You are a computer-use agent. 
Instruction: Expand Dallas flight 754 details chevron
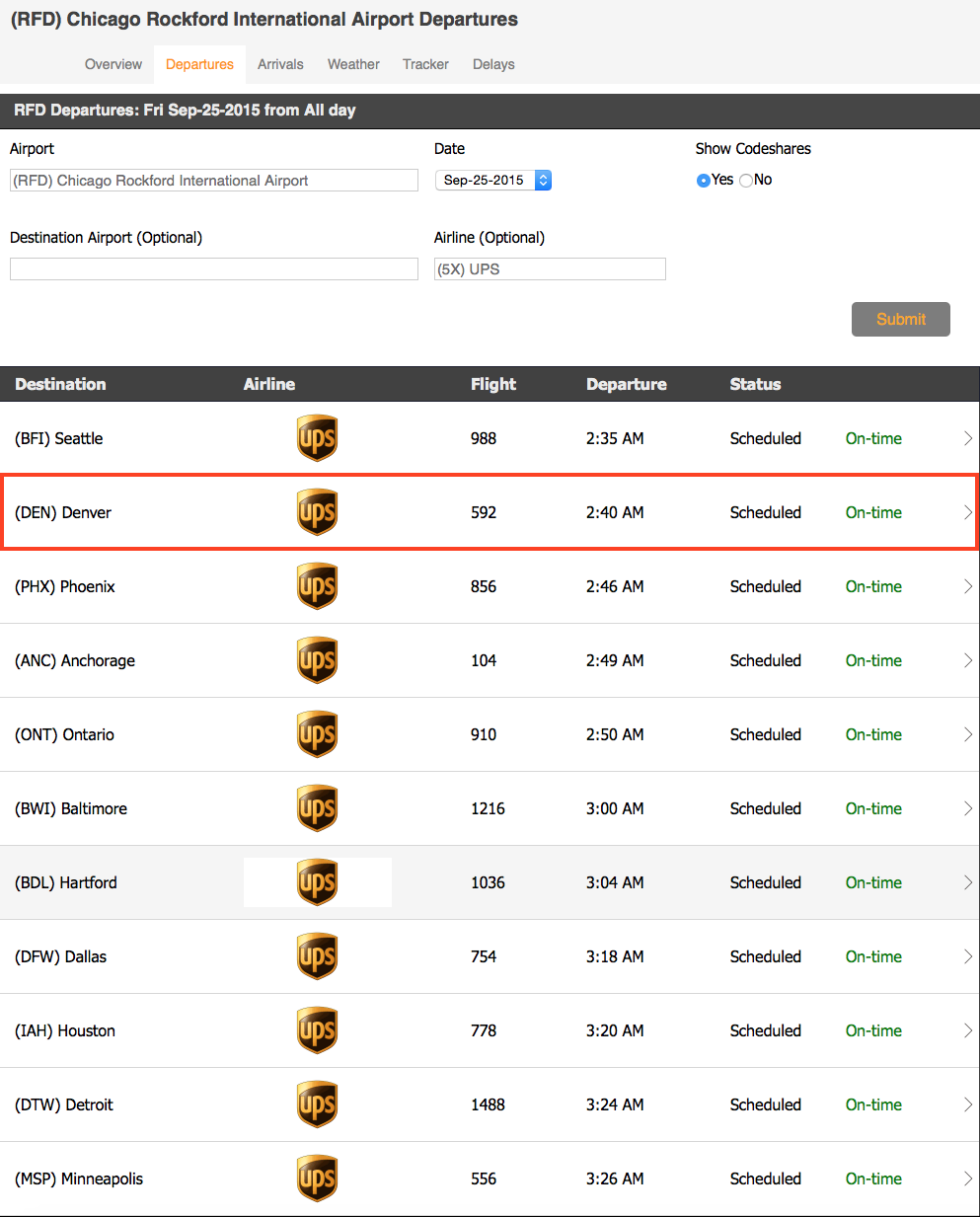pos(967,956)
